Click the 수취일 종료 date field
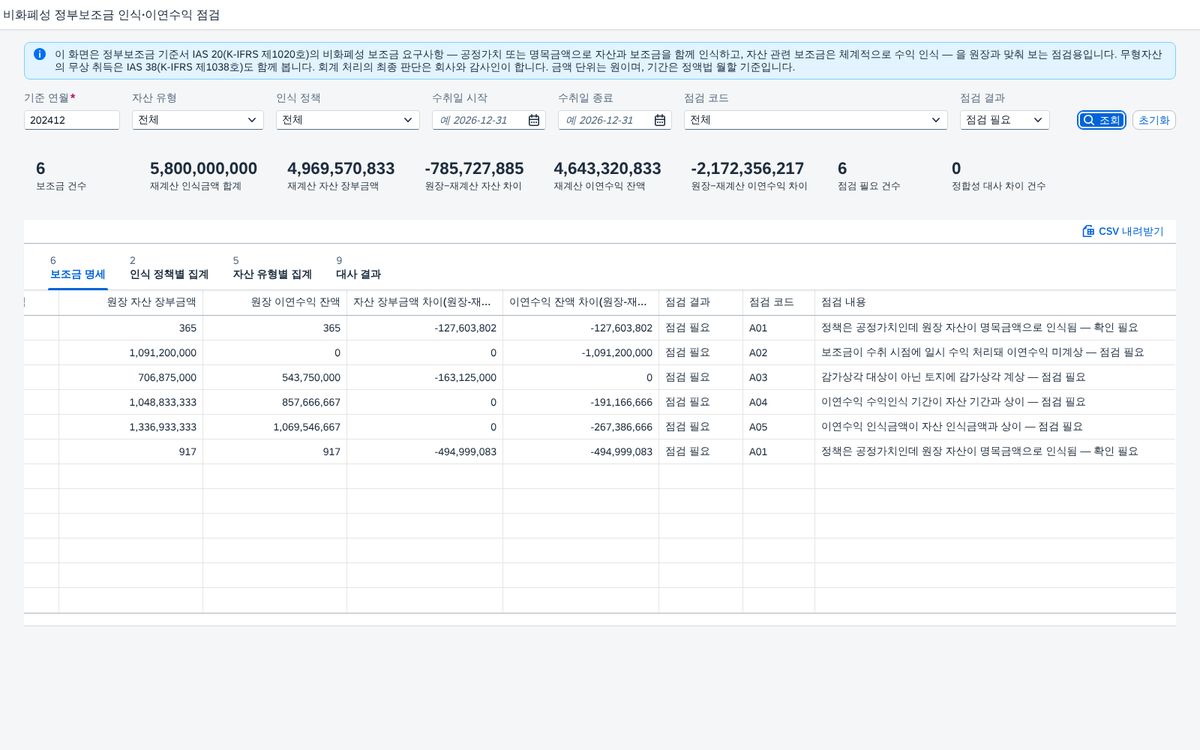This screenshot has height=750, width=1200. 615,120
